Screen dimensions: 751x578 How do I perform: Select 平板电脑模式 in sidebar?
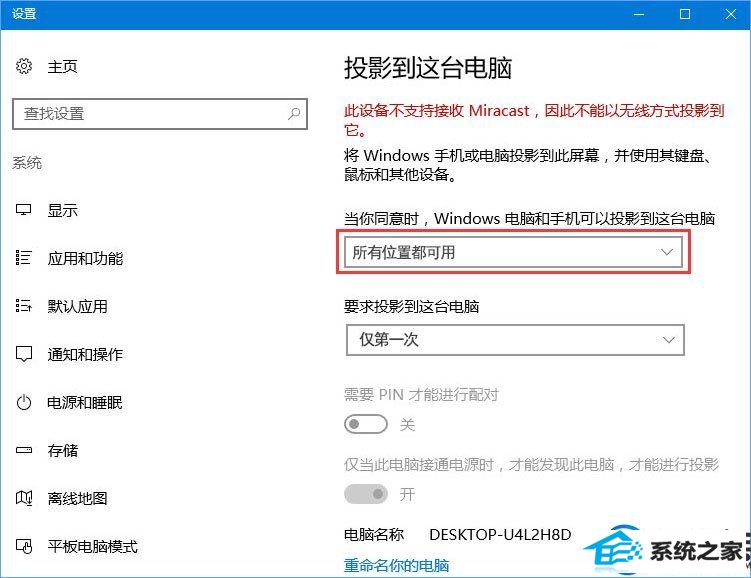point(92,546)
